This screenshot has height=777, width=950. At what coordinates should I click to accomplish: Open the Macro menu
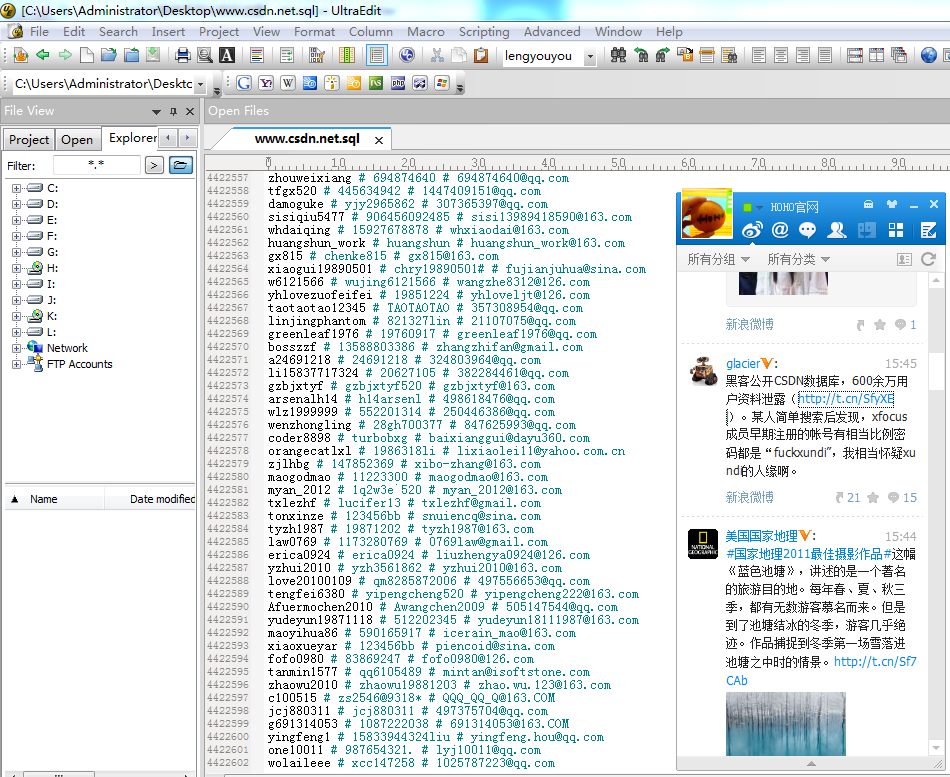[x=425, y=32]
